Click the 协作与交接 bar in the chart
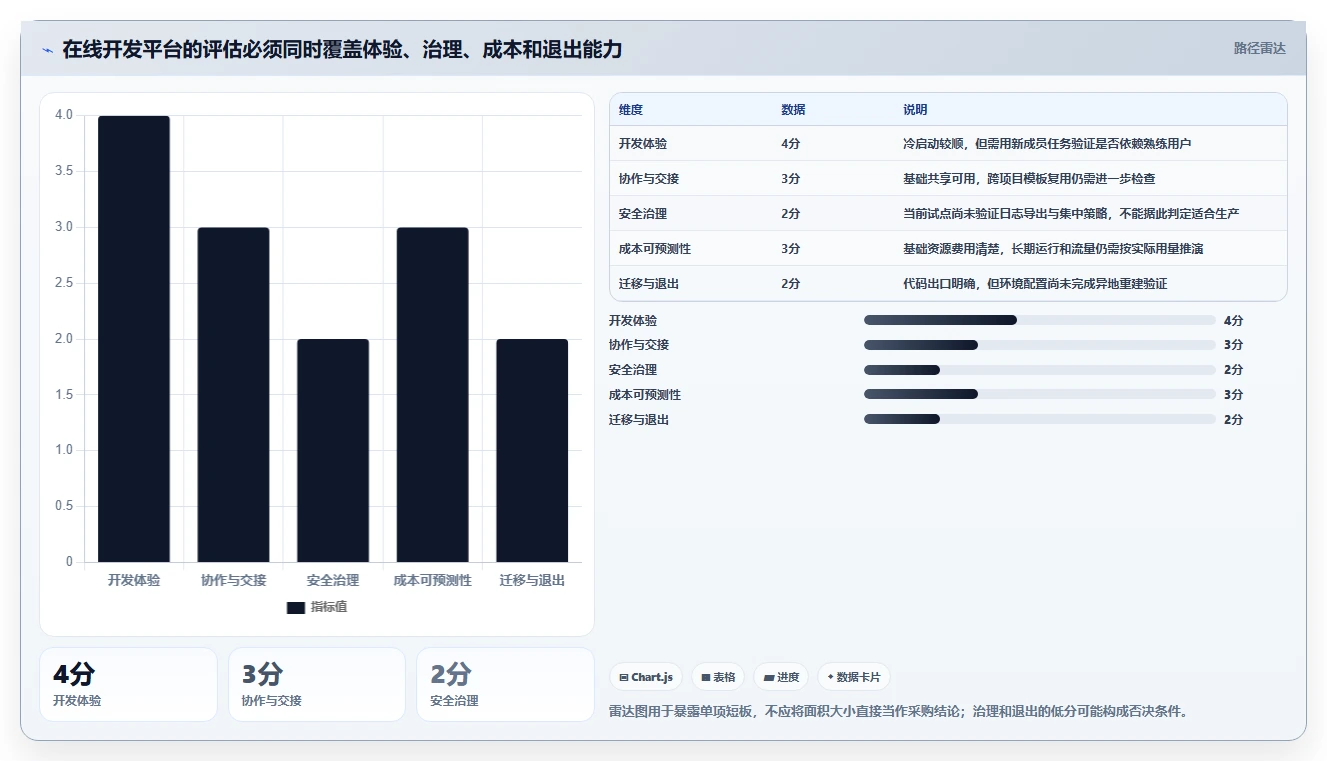This screenshot has height=761, width=1327. [233, 395]
